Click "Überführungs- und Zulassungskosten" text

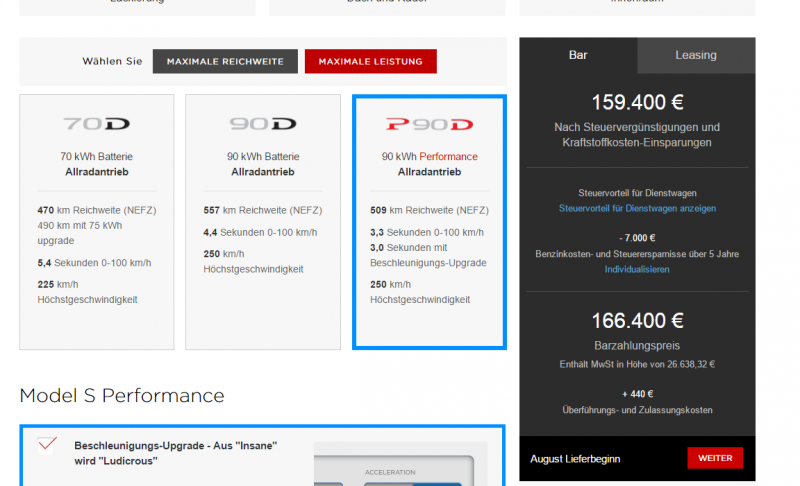(637, 410)
